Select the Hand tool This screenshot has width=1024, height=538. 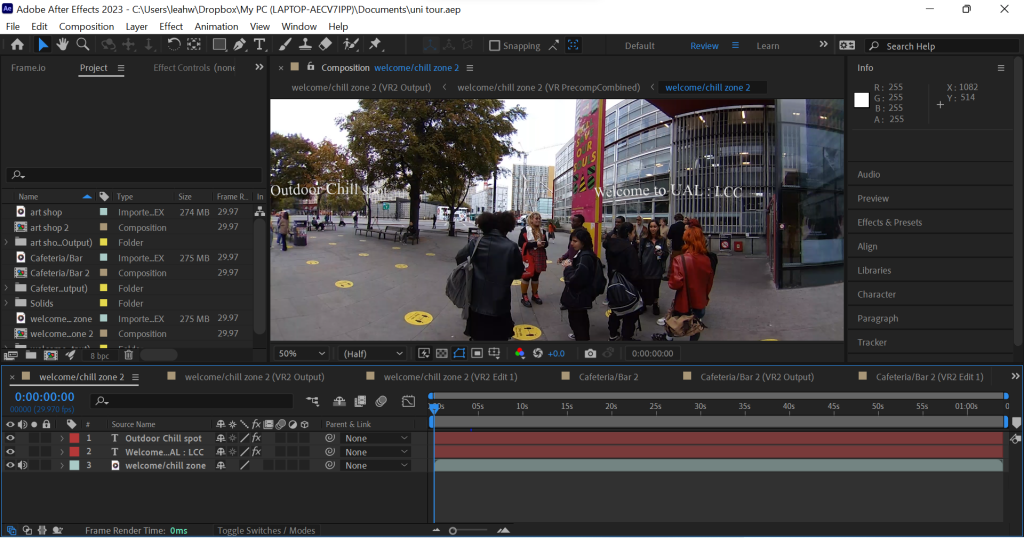(x=63, y=44)
